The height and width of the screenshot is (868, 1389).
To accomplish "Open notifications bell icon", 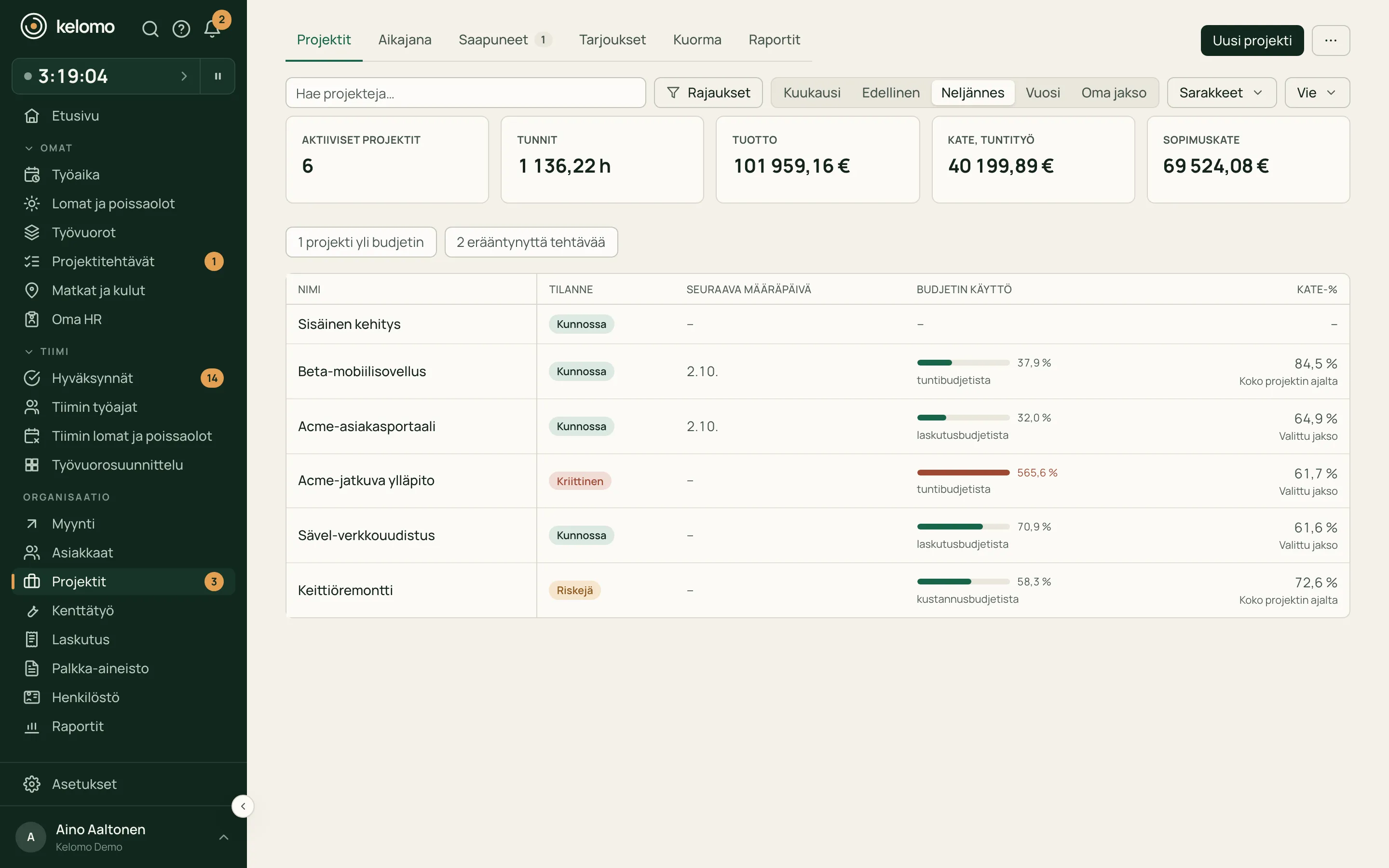I will click(212, 29).
